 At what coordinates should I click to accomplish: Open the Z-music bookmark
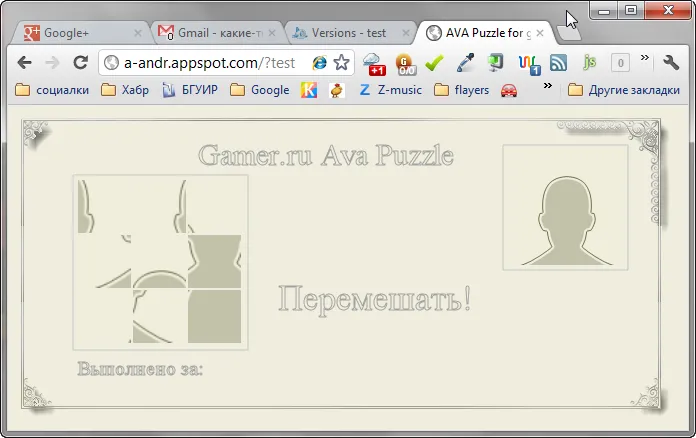click(x=390, y=90)
